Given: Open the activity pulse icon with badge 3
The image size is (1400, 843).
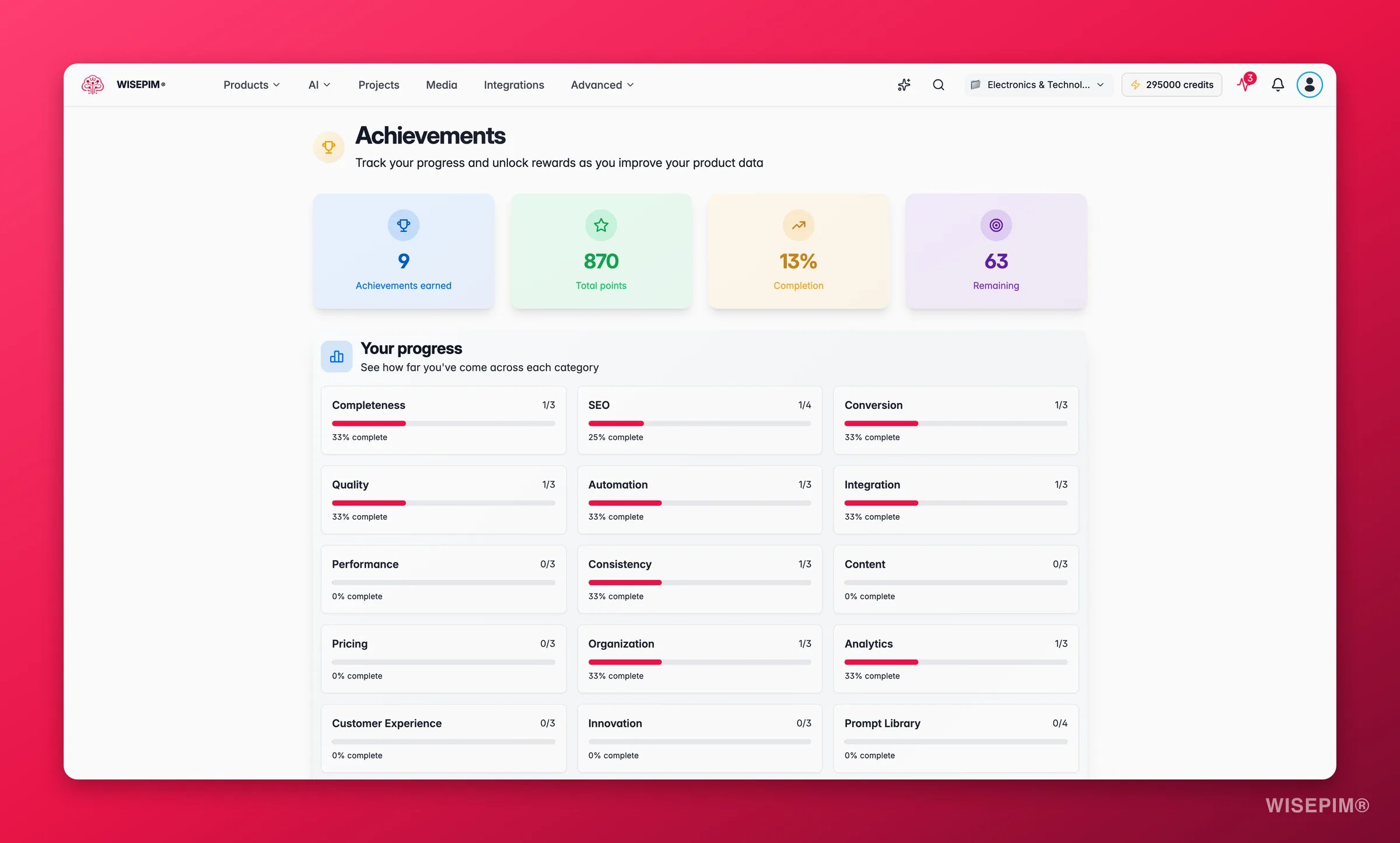Looking at the screenshot, I should pyautogui.click(x=1245, y=84).
